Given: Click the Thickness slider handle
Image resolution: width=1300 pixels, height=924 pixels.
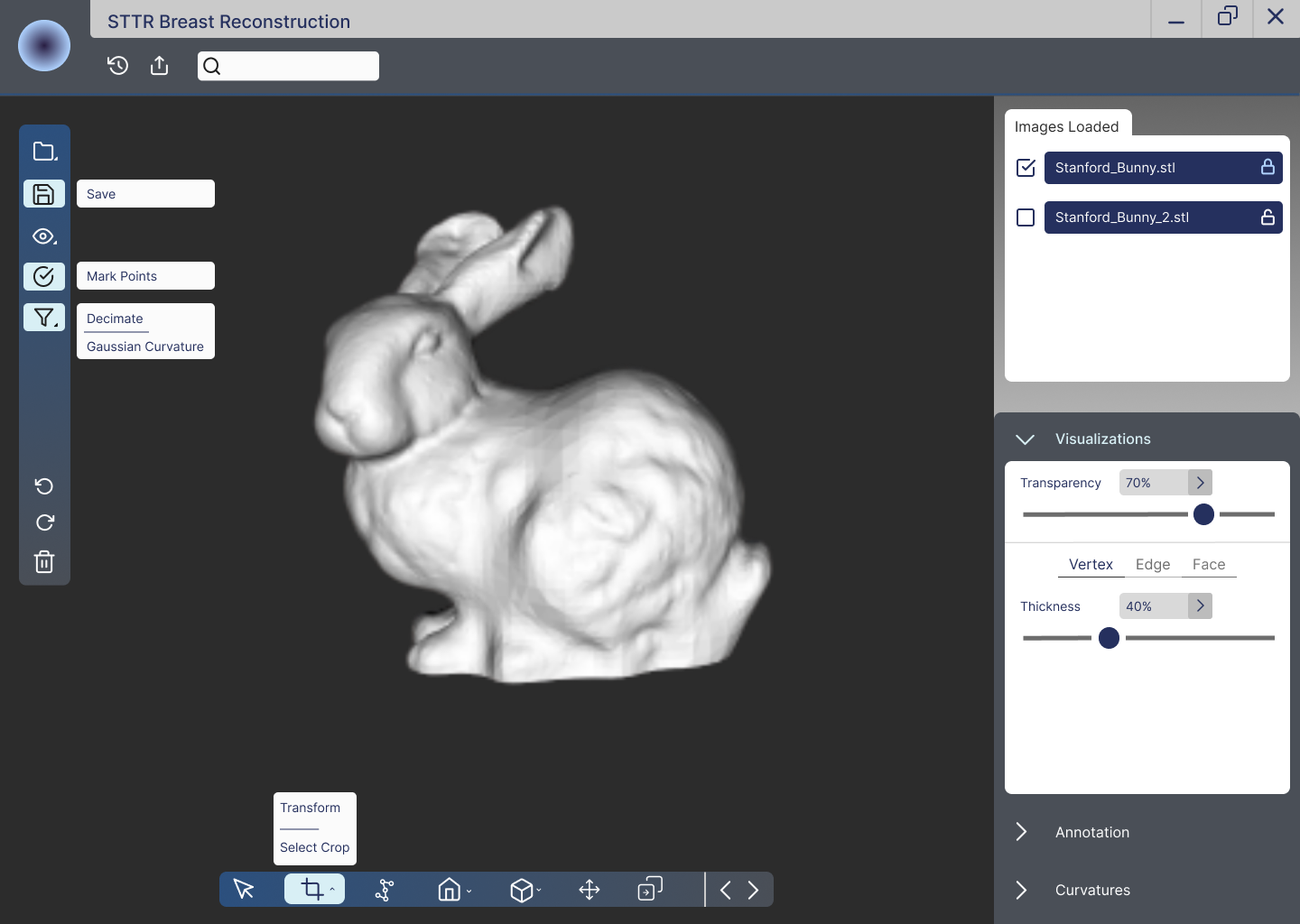Looking at the screenshot, I should tap(1109, 638).
